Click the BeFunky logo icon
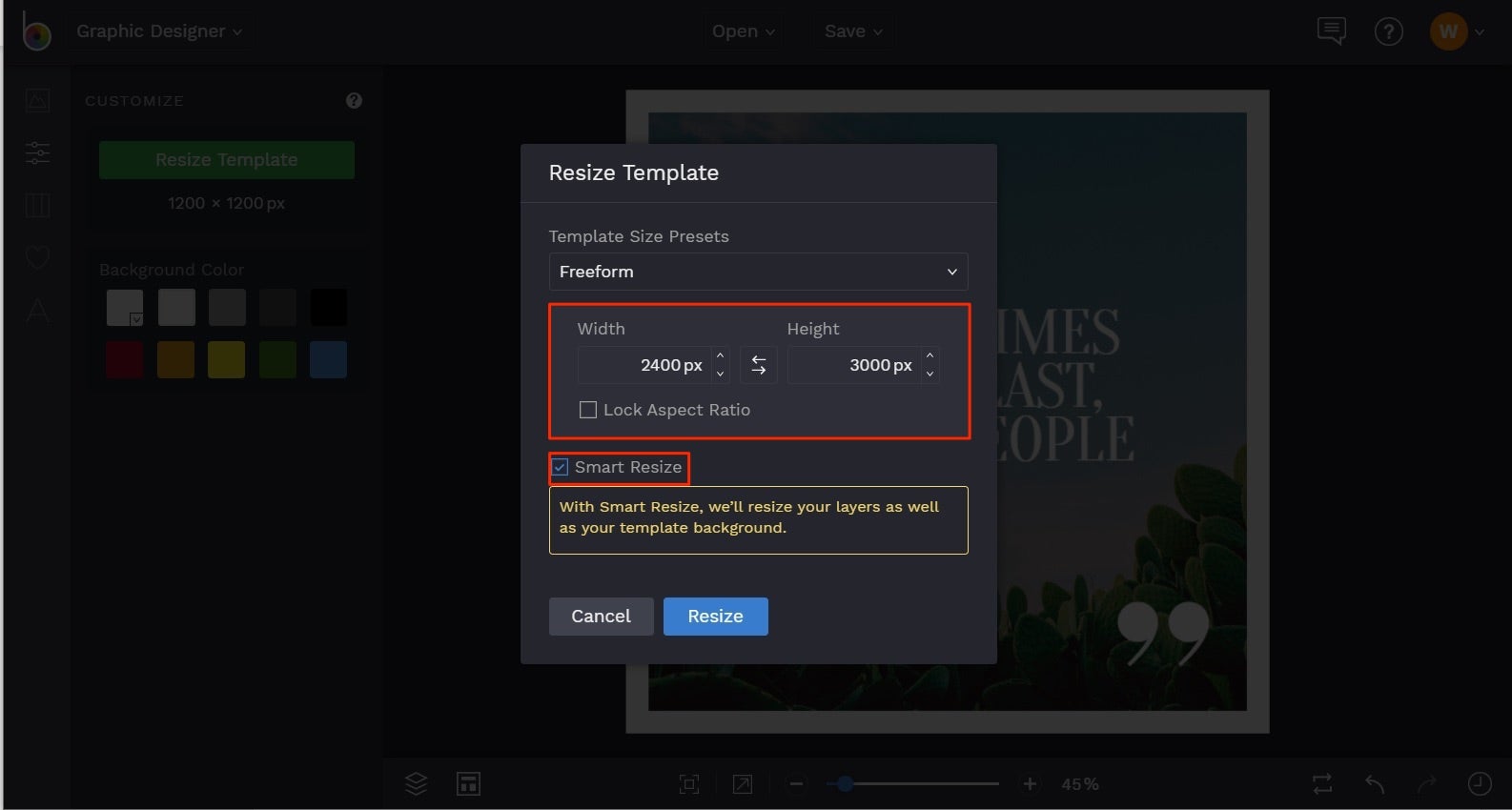Viewport: 1512px width, 810px height. tap(36, 31)
